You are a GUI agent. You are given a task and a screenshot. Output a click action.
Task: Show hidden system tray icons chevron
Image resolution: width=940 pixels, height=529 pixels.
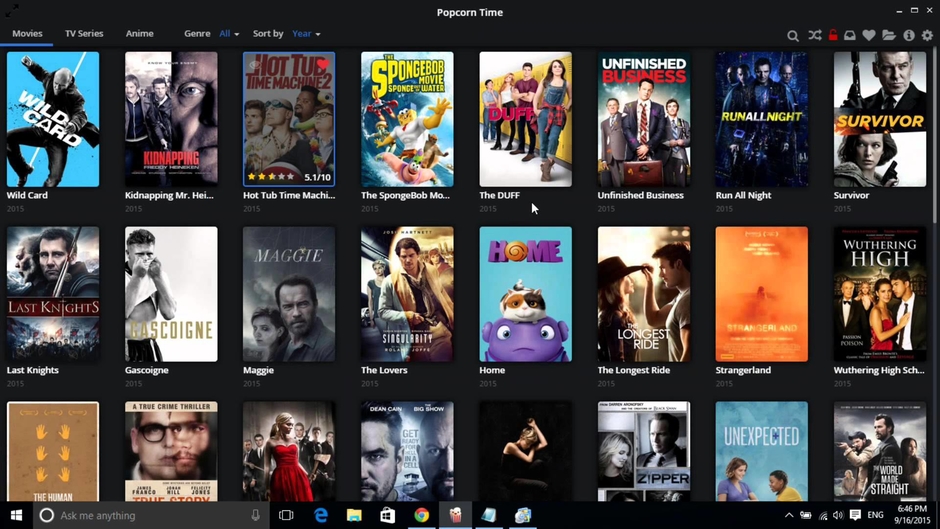click(789, 515)
